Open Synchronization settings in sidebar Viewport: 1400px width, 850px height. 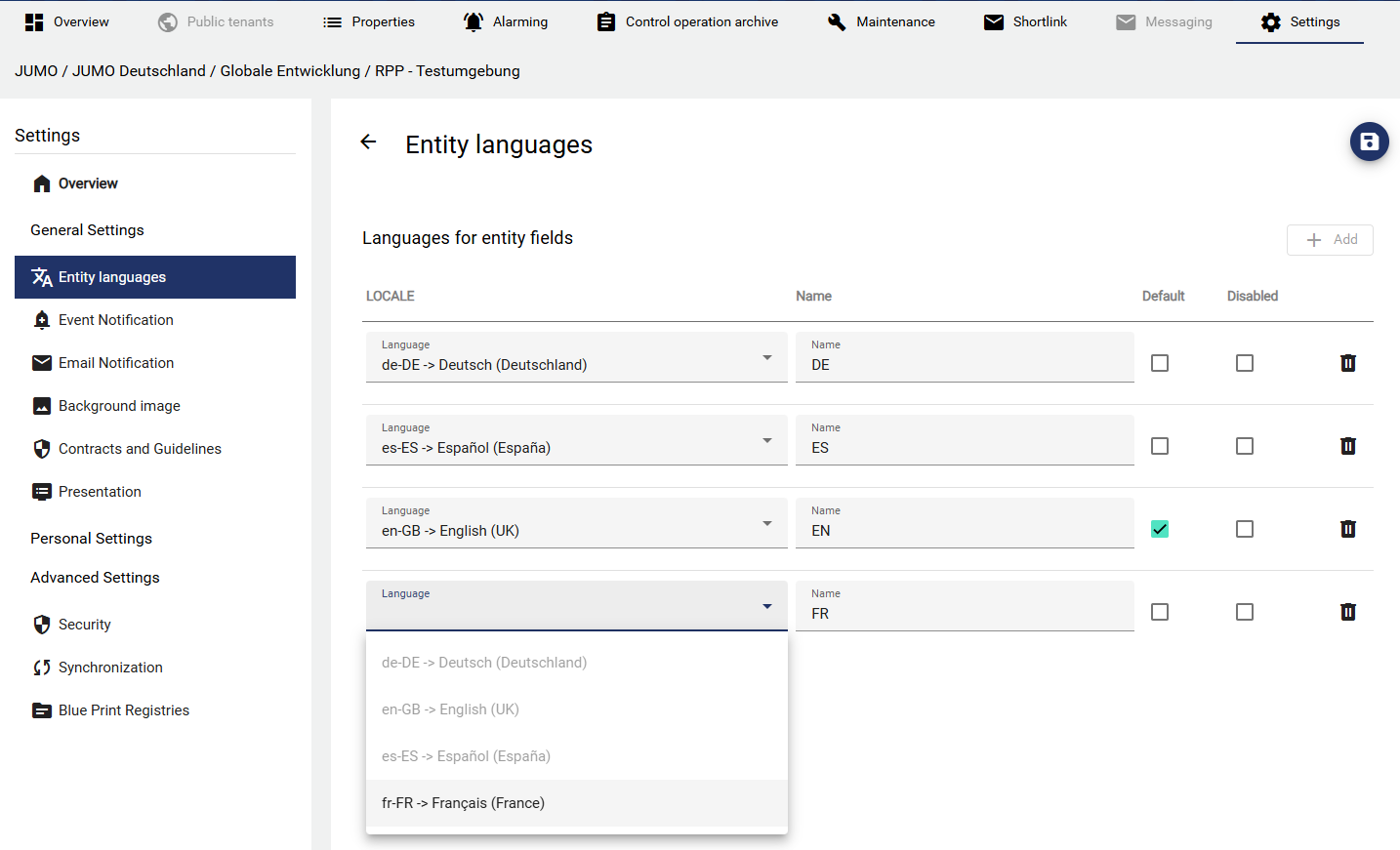pyautogui.click(x=109, y=668)
